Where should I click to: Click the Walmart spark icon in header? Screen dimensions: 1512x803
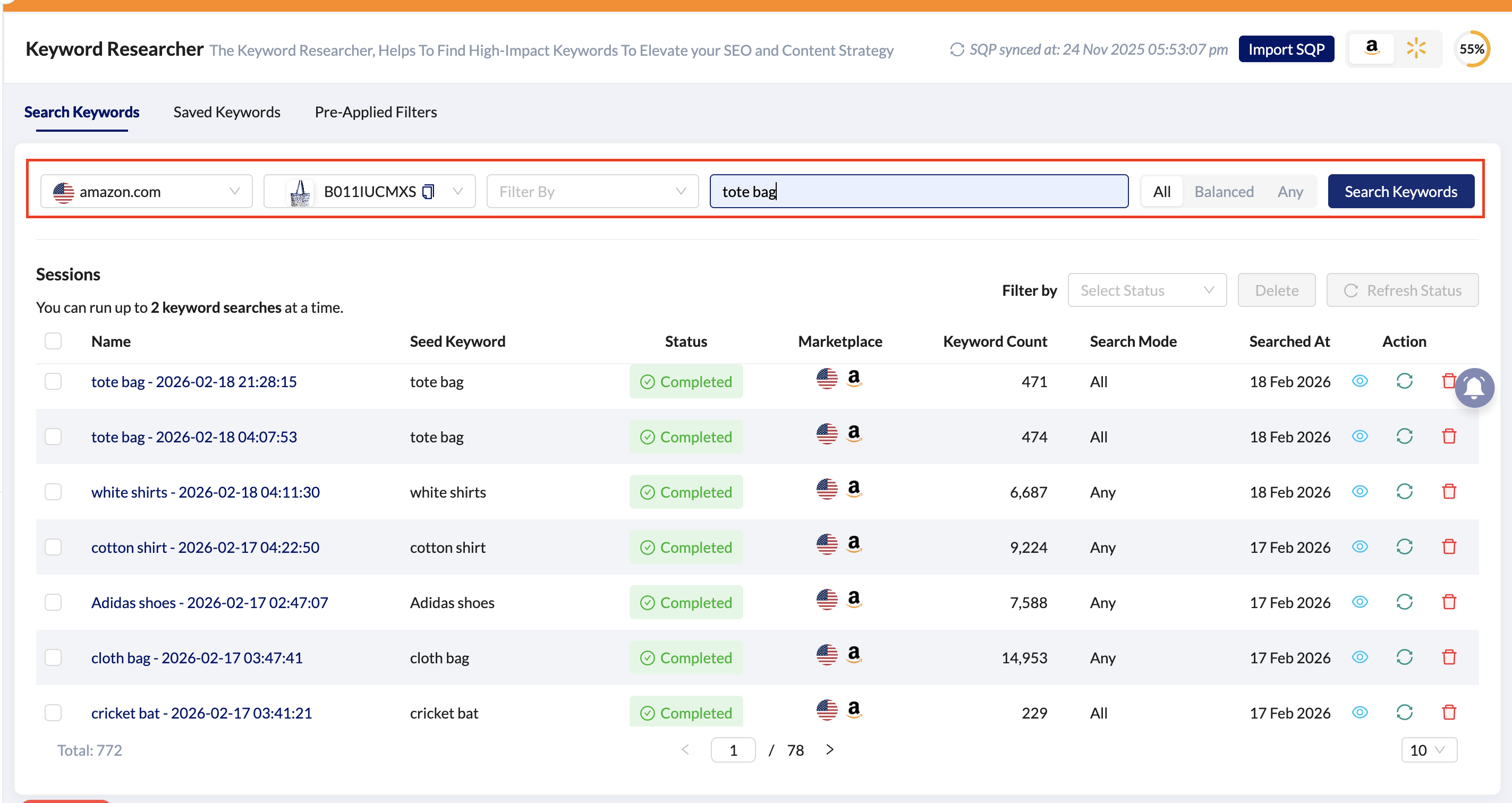point(1416,49)
